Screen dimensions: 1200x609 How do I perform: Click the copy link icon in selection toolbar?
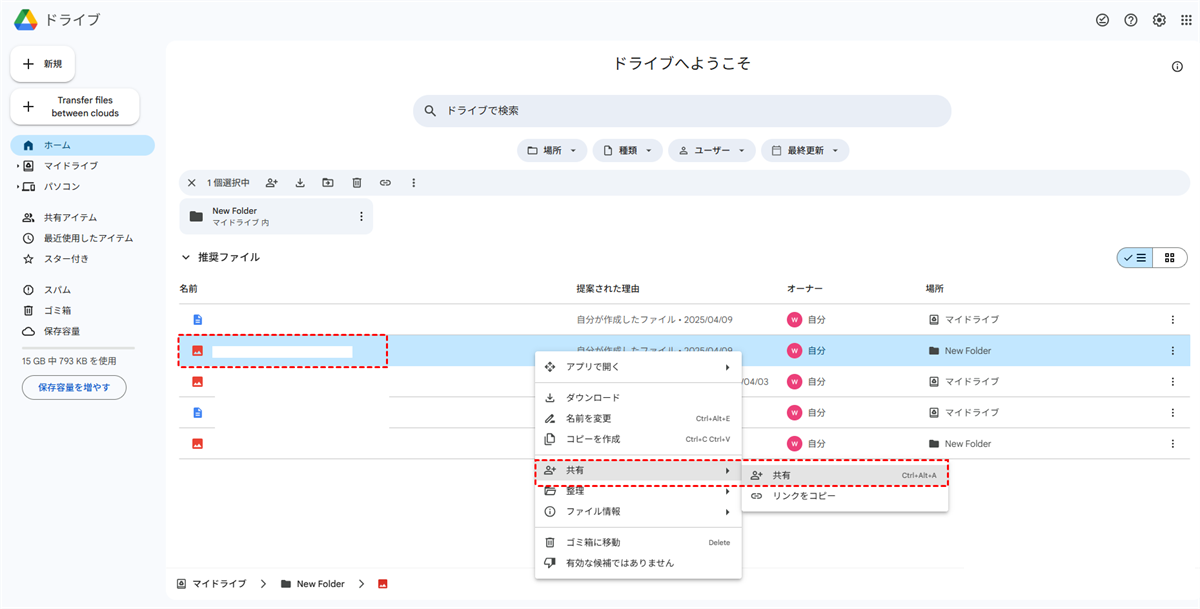click(x=385, y=183)
